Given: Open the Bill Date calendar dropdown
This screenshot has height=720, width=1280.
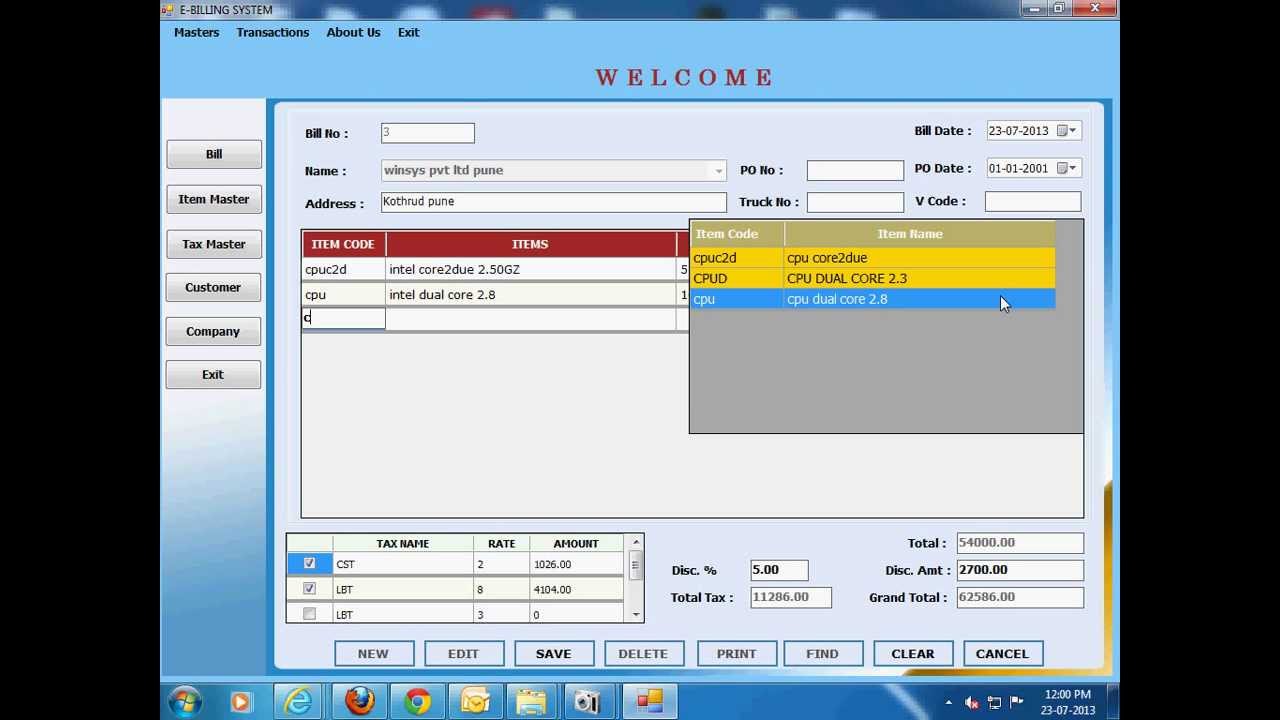Looking at the screenshot, I should point(1073,131).
